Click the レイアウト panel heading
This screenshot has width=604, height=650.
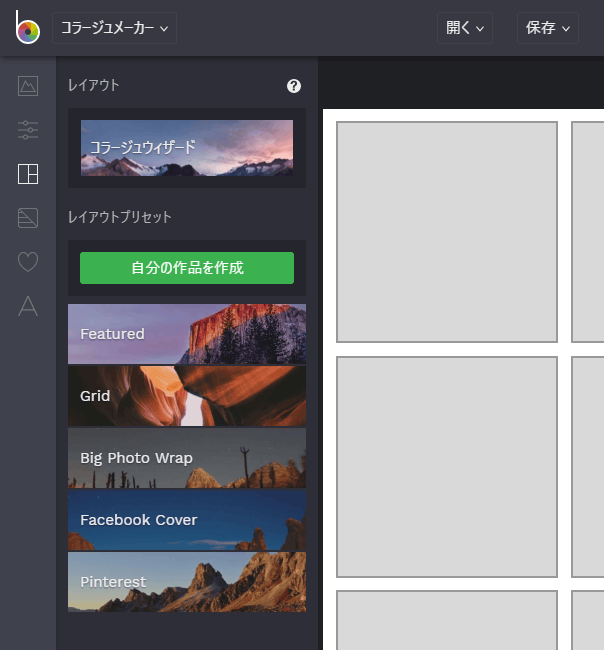click(x=94, y=85)
